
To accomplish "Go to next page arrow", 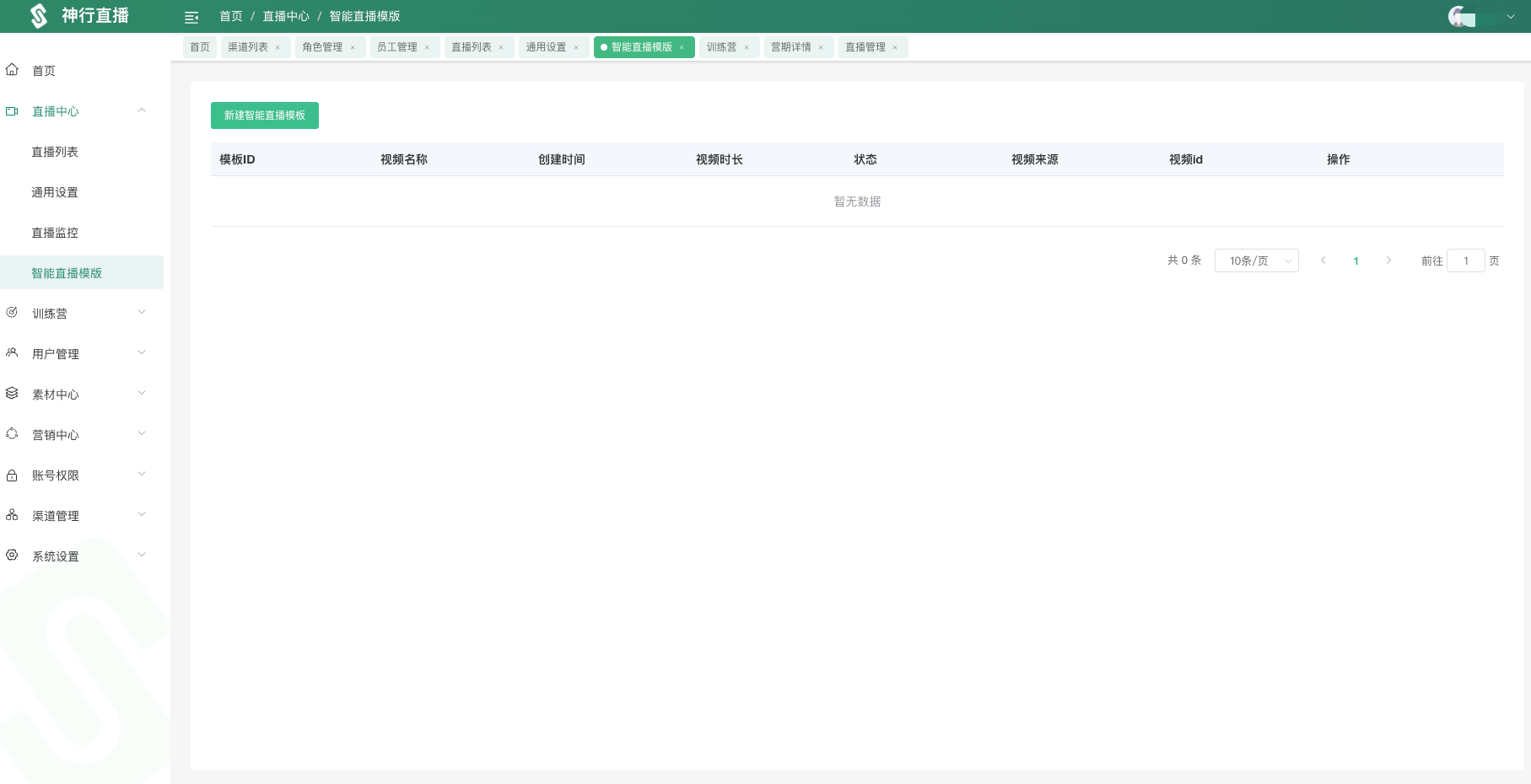I will 1388,260.
